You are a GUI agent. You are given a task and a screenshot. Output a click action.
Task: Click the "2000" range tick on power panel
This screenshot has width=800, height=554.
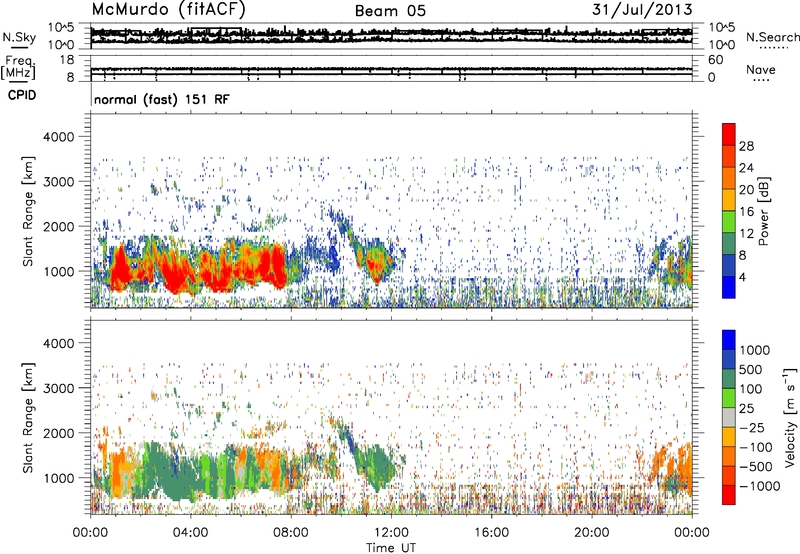click(x=61, y=226)
